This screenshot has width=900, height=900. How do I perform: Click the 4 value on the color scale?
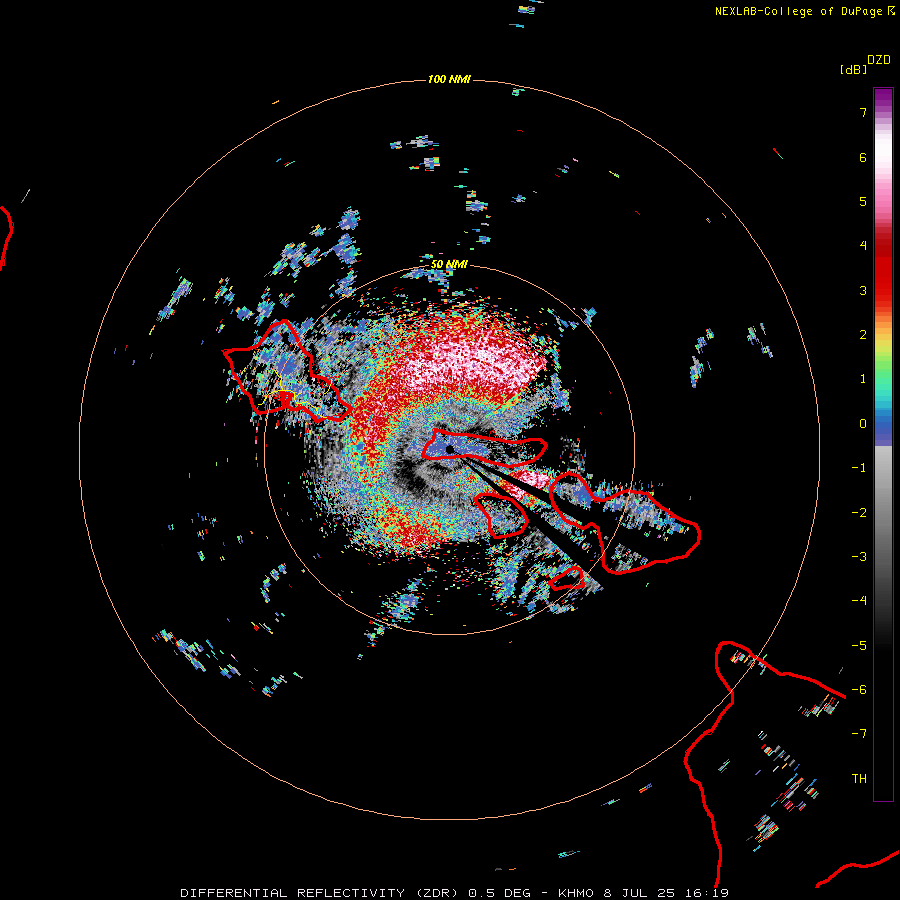pos(863,246)
